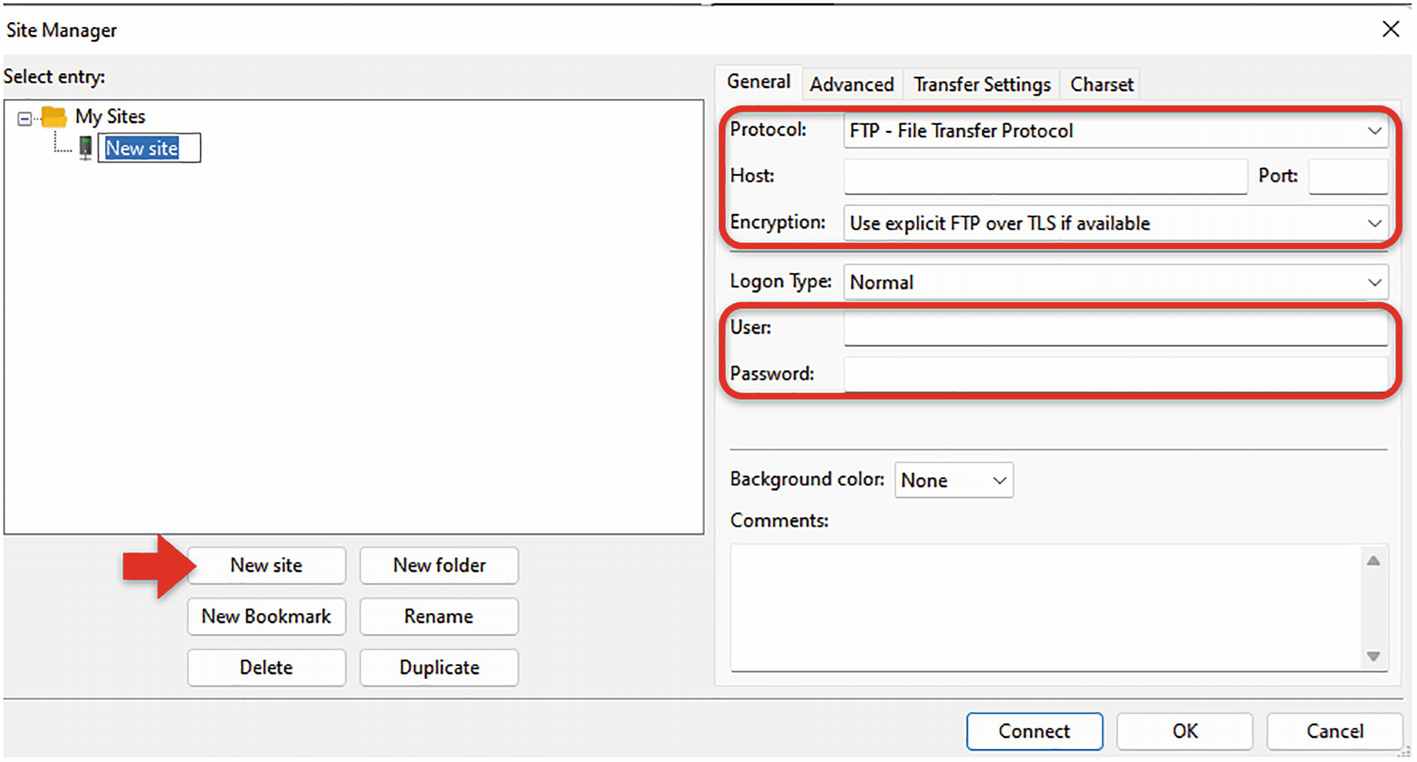Open the Transfer Settings tab
The width and height of the screenshot is (1417, 762).
click(981, 85)
